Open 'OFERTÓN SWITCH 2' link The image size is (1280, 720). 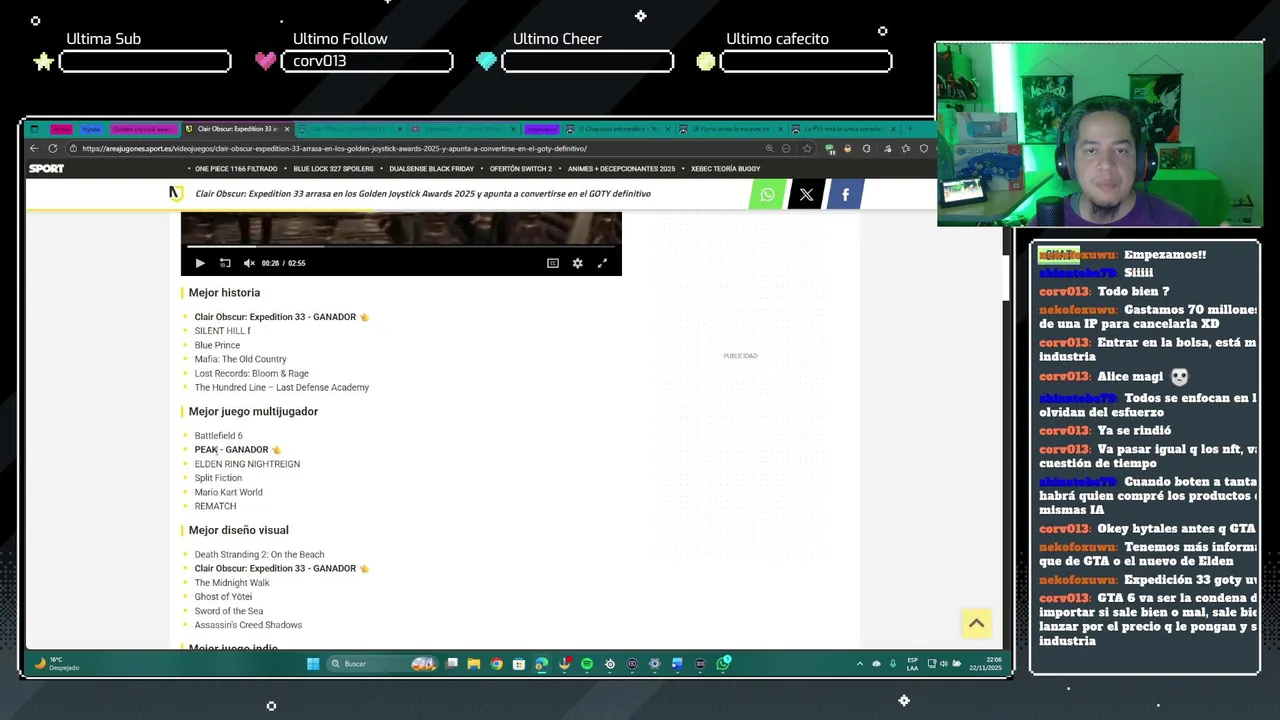click(x=520, y=169)
